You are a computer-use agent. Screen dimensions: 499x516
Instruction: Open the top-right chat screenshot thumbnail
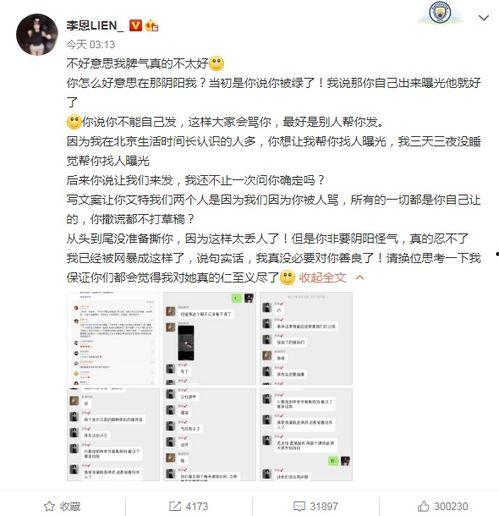coord(306,338)
